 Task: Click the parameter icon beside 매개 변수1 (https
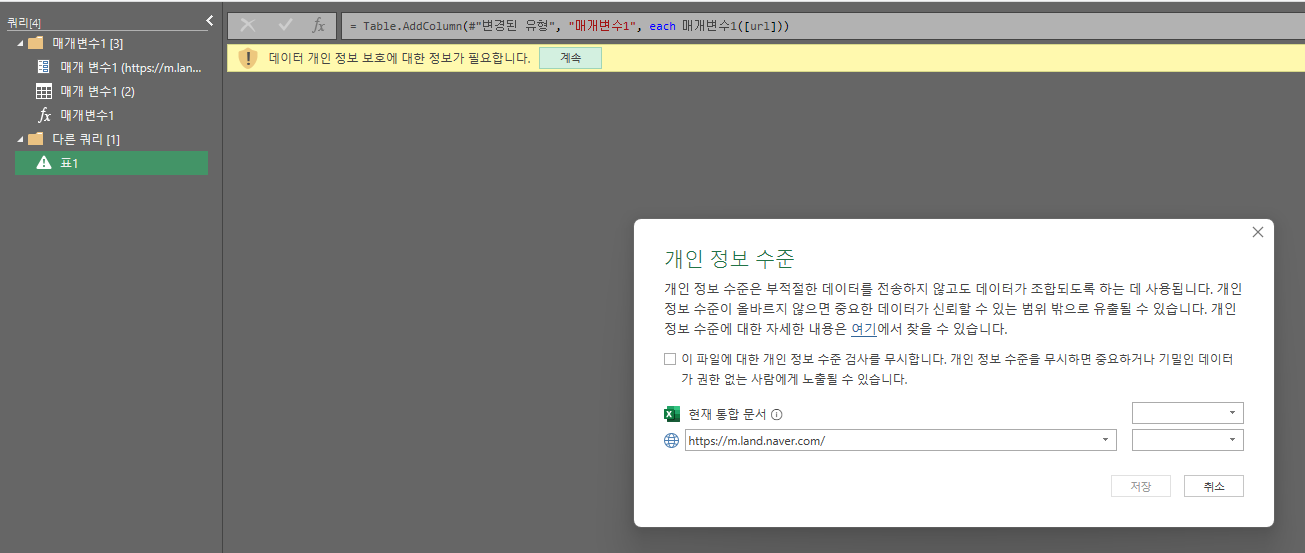click(x=44, y=67)
